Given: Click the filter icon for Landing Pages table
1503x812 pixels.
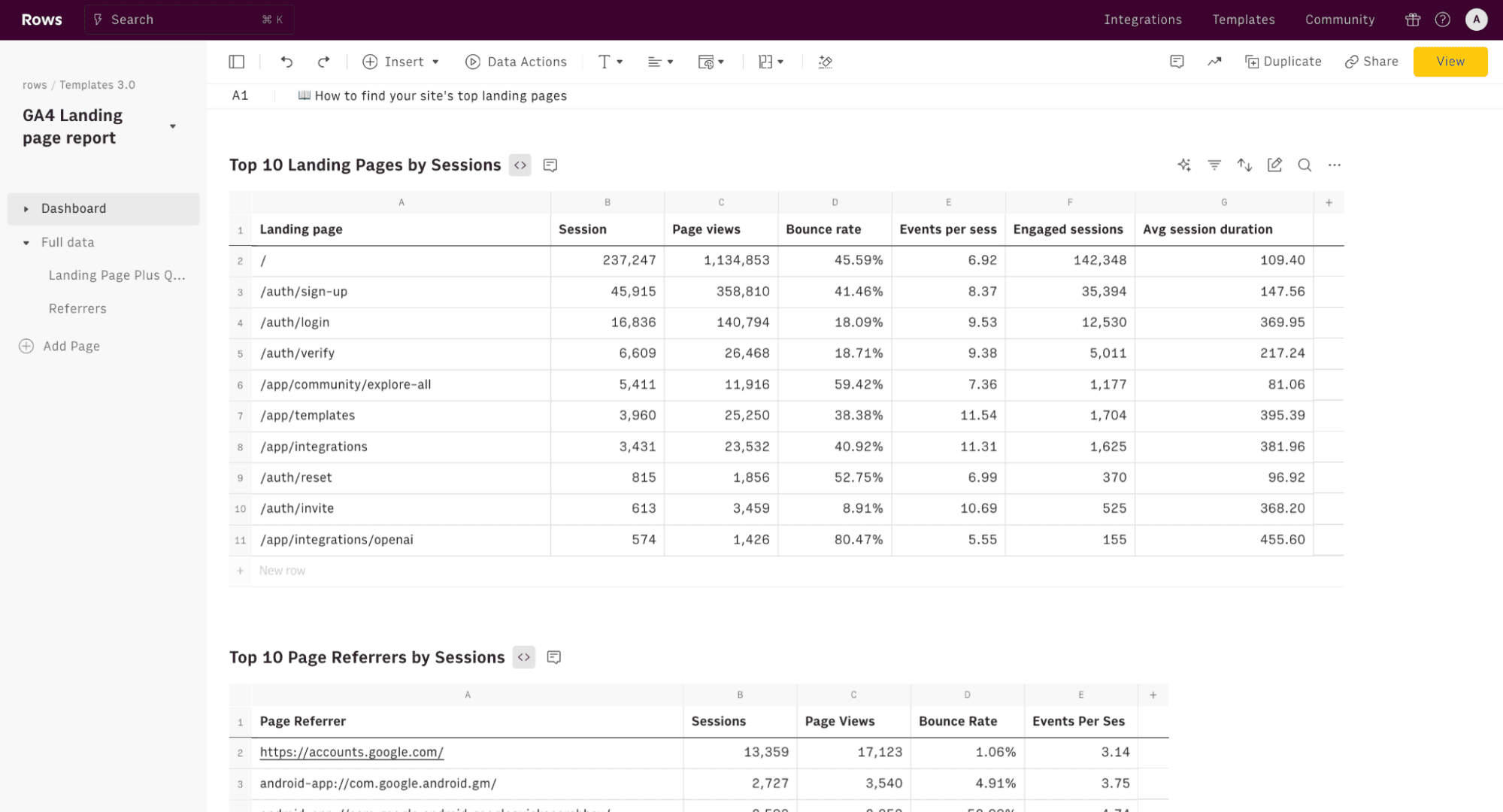Looking at the screenshot, I should pos(1214,165).
